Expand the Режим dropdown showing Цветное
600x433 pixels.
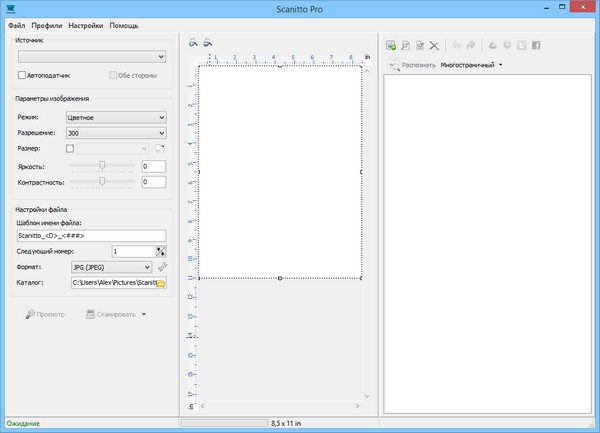(x=115, y=117)
